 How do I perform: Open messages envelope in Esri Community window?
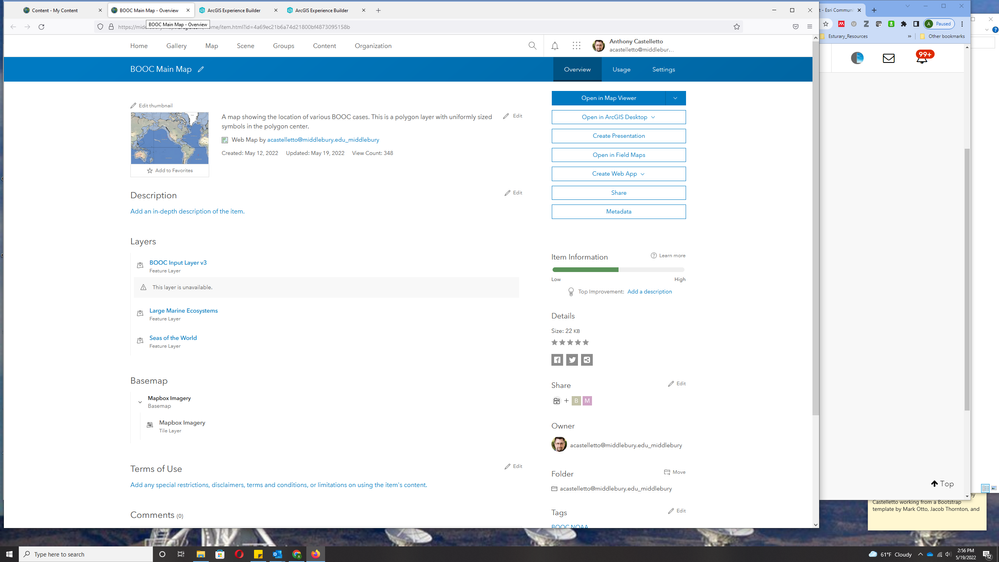(x=889, y=58)
